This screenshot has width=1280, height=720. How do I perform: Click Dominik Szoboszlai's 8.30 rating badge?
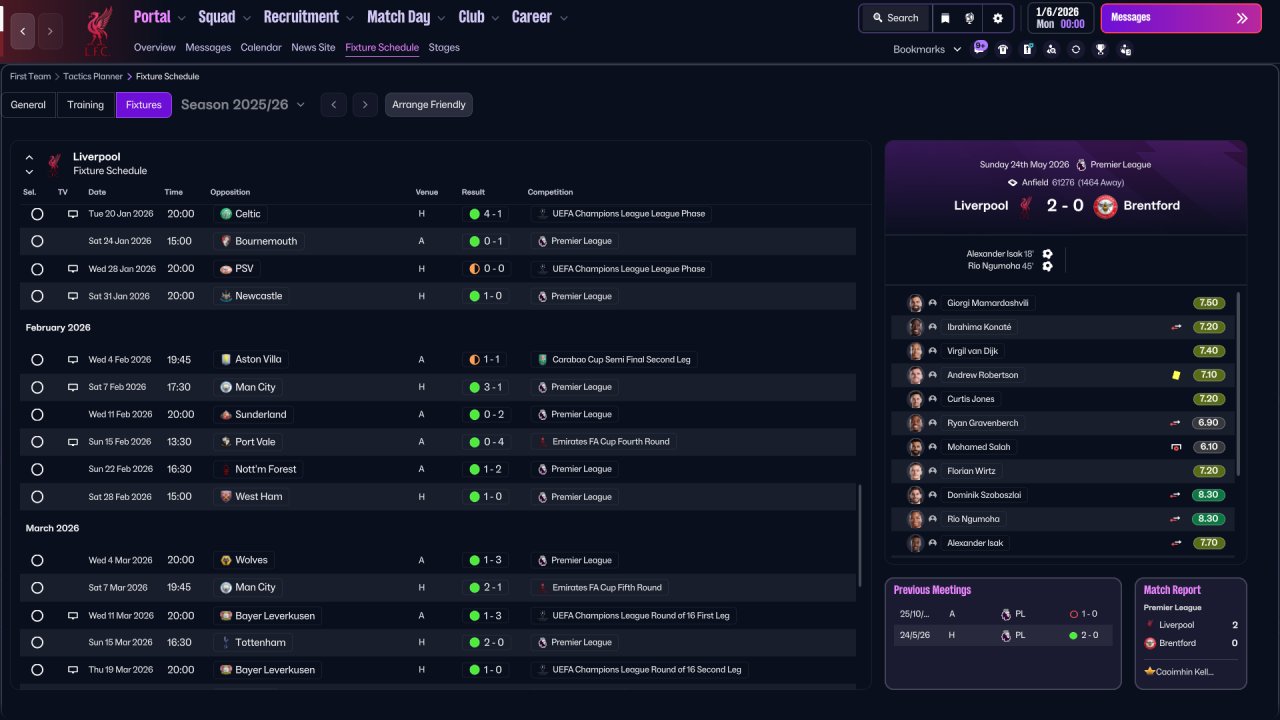1209,495
